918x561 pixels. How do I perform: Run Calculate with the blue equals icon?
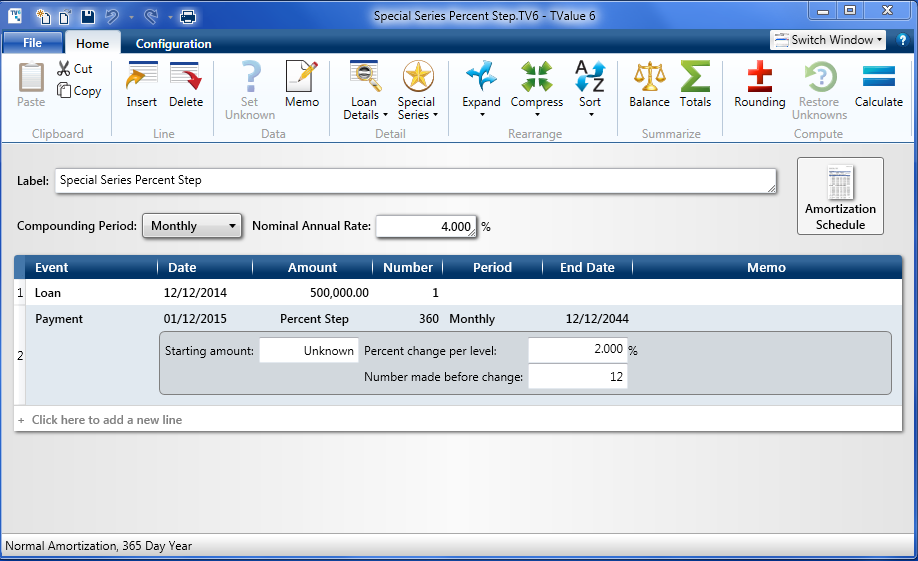(x=879, y=85)
